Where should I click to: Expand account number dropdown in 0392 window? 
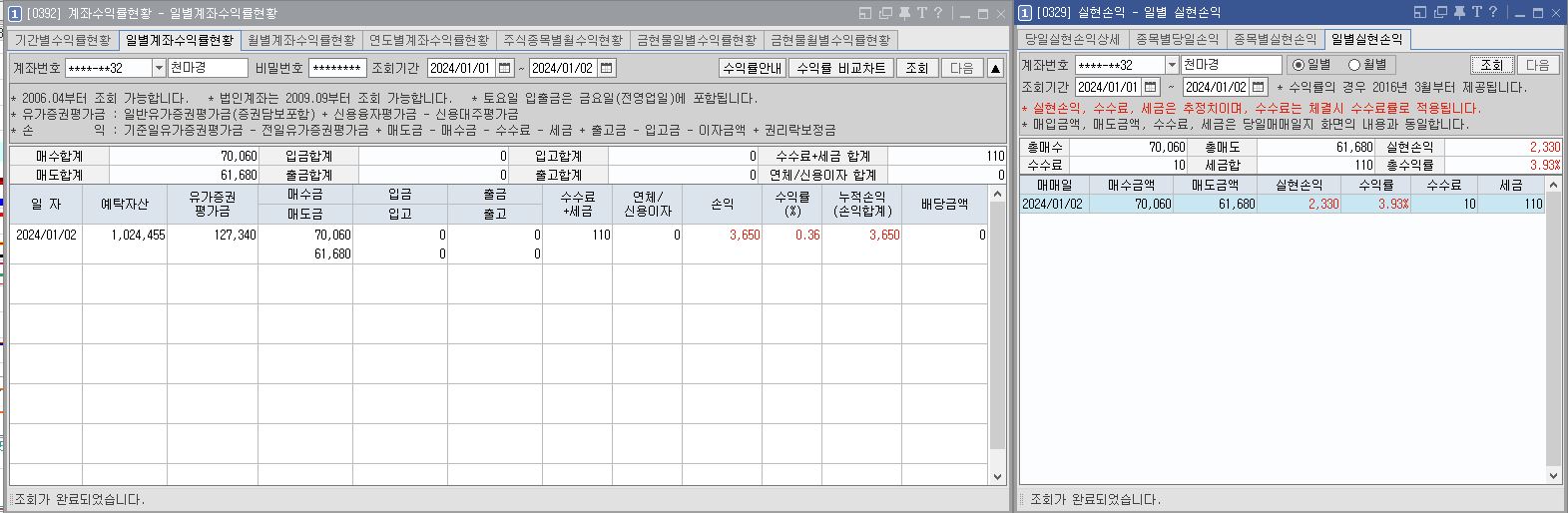click(x=158, y=68)
